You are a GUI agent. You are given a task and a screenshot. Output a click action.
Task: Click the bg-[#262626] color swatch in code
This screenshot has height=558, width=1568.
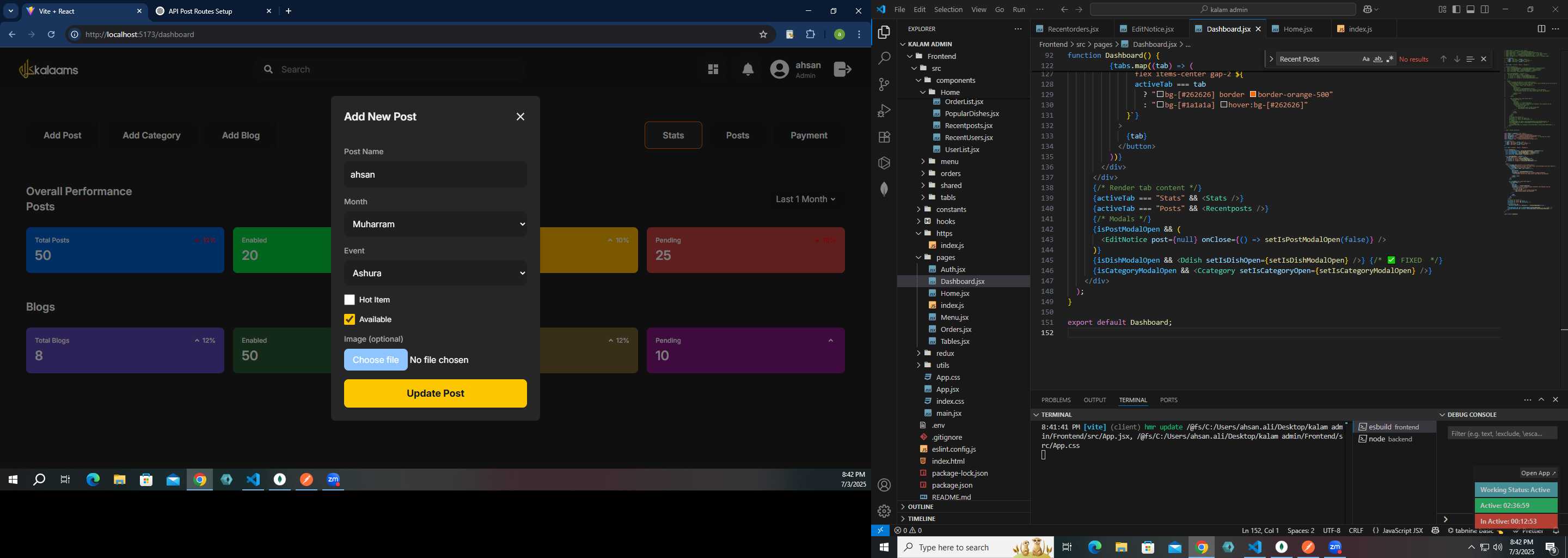click(1160, 94)
